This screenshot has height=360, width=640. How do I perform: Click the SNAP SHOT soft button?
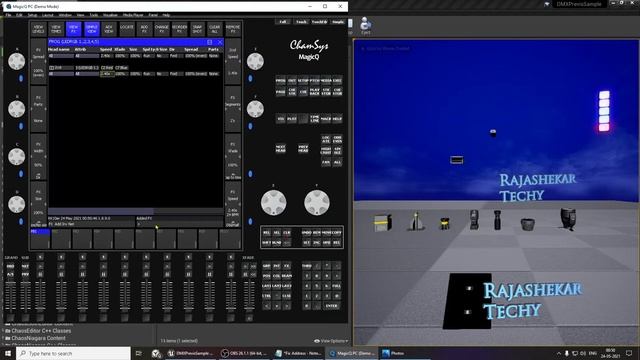click(x=197, y=29)
